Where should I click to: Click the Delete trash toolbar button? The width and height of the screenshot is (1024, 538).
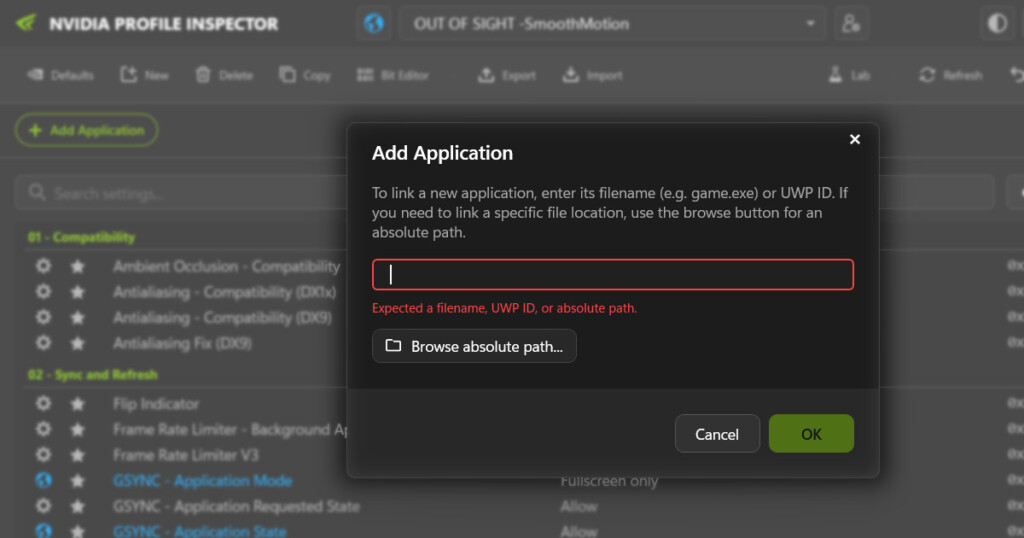[224, 75]
